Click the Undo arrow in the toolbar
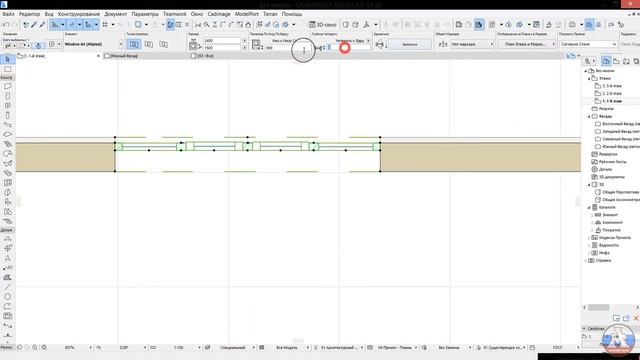This screenshot has height=360, width=640. (x=6, y=25)
